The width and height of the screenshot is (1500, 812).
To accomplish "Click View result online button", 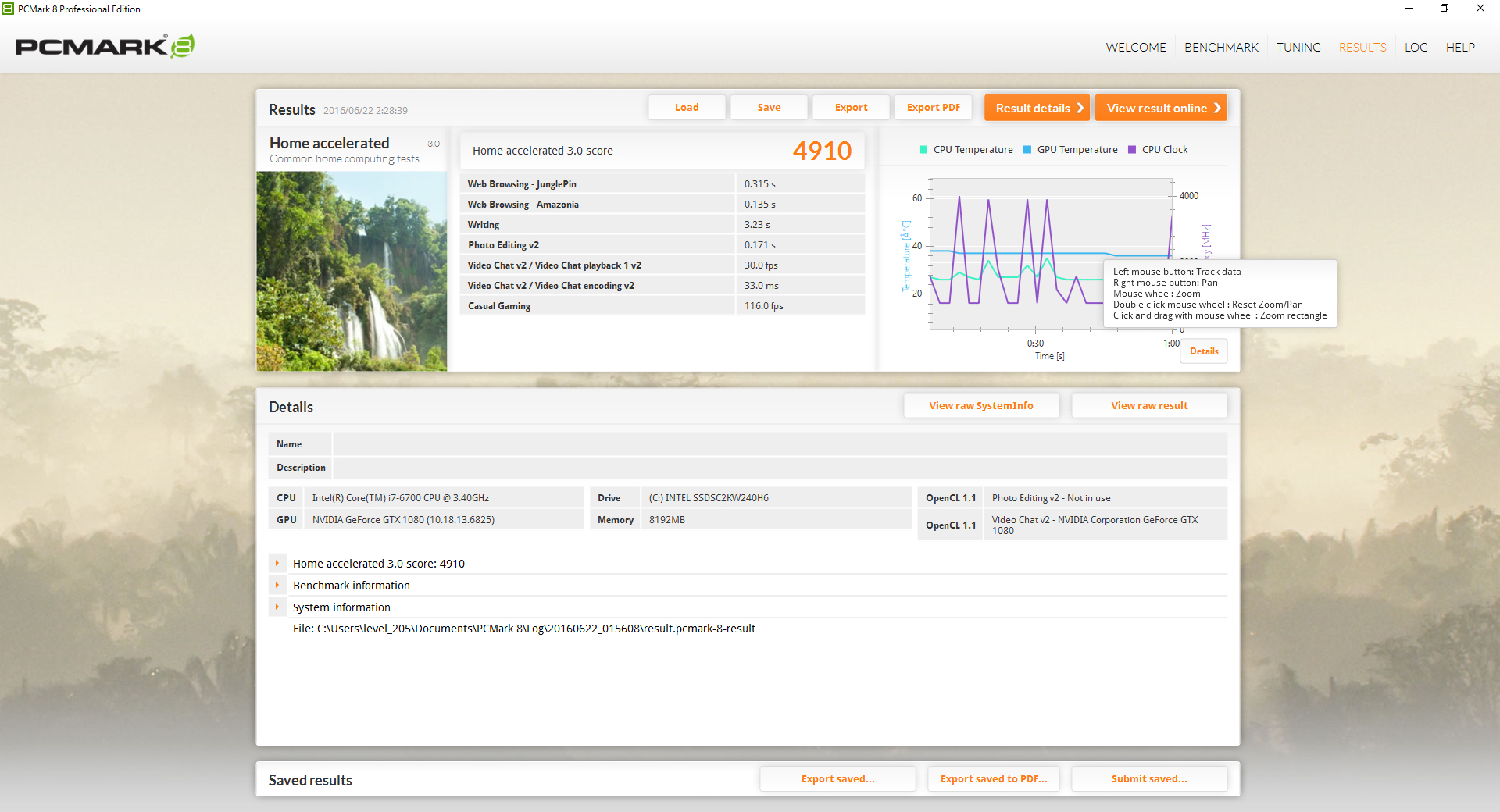I will click(x=1160, y=108).
